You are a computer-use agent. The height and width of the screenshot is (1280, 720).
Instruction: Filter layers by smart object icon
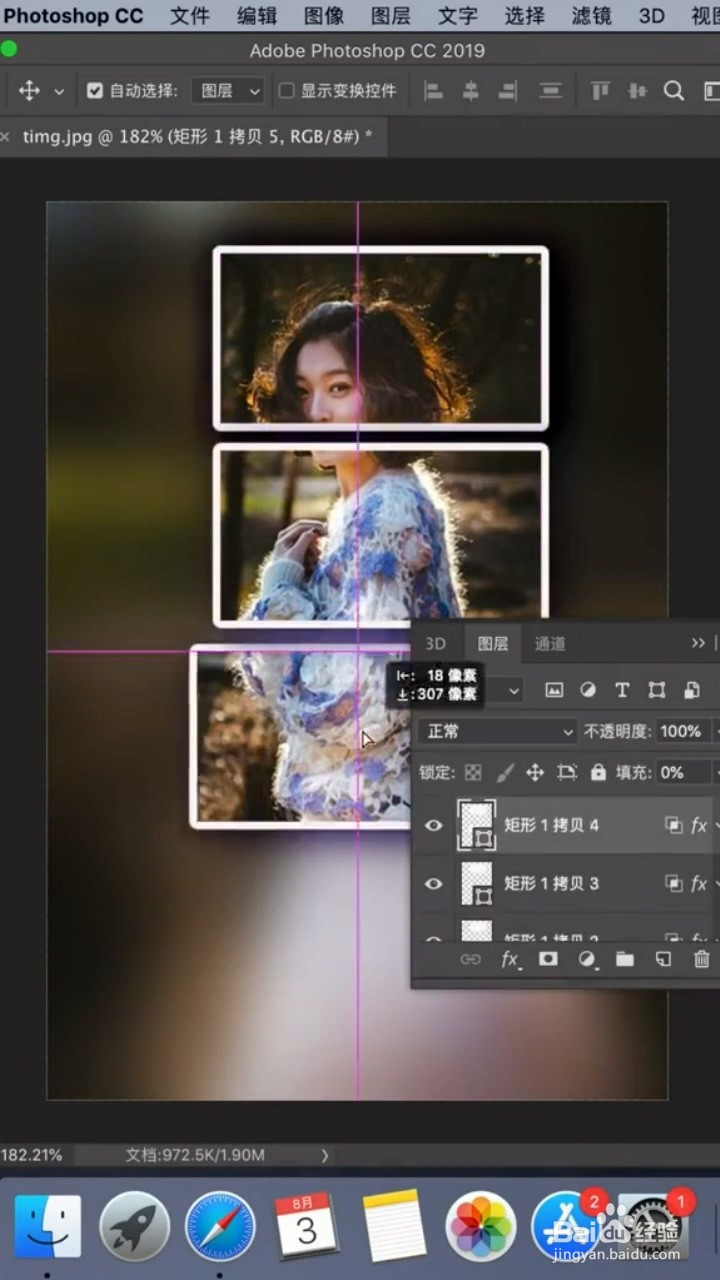coord(692,690)
